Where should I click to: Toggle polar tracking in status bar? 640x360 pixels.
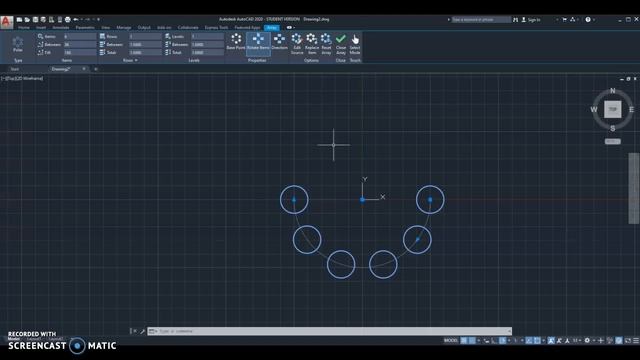click(x=503, y=340)
